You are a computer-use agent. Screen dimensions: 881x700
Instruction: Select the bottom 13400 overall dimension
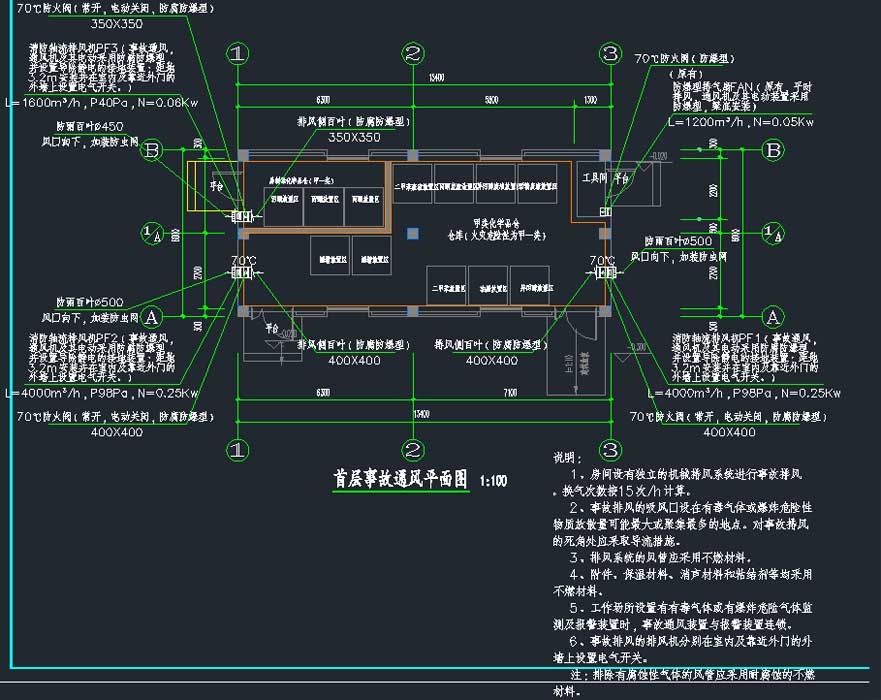[421, 414]
